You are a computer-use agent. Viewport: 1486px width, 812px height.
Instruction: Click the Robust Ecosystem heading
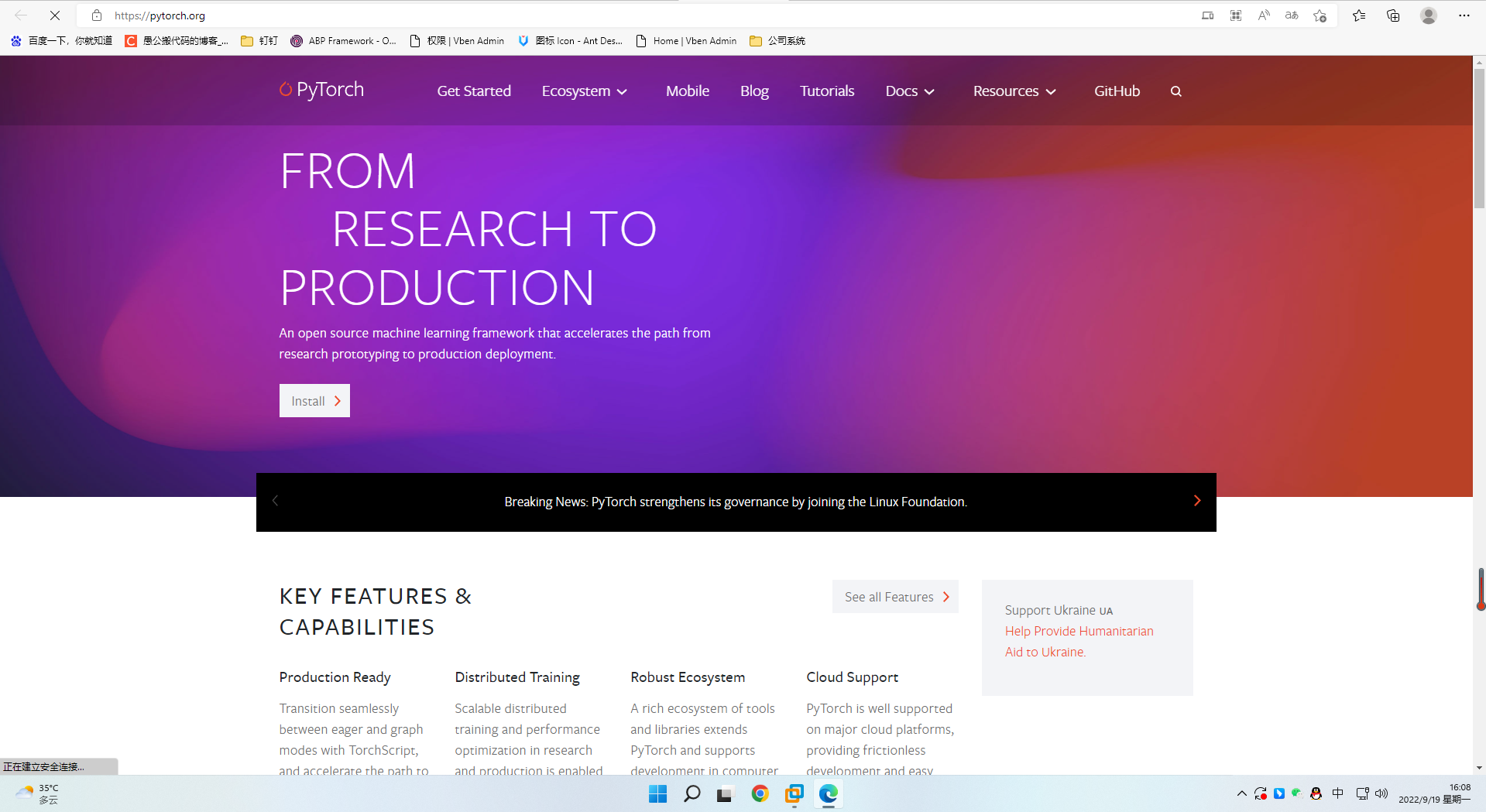coord(688,677)
